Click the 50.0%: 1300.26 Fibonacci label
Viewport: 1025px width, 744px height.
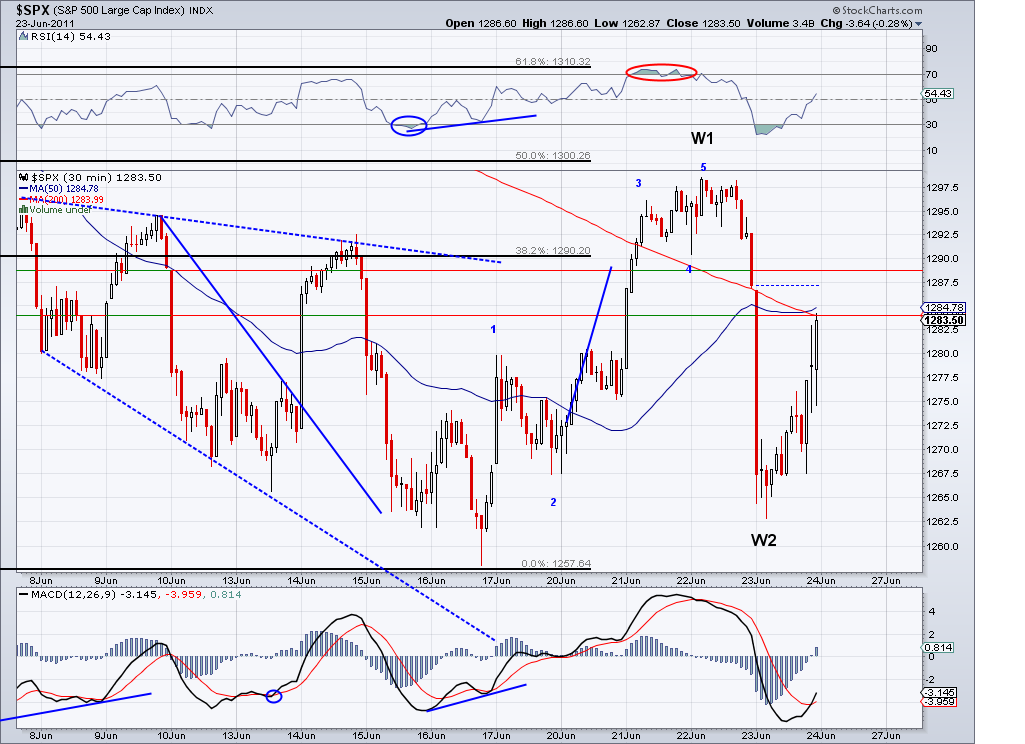click(552, 156)
